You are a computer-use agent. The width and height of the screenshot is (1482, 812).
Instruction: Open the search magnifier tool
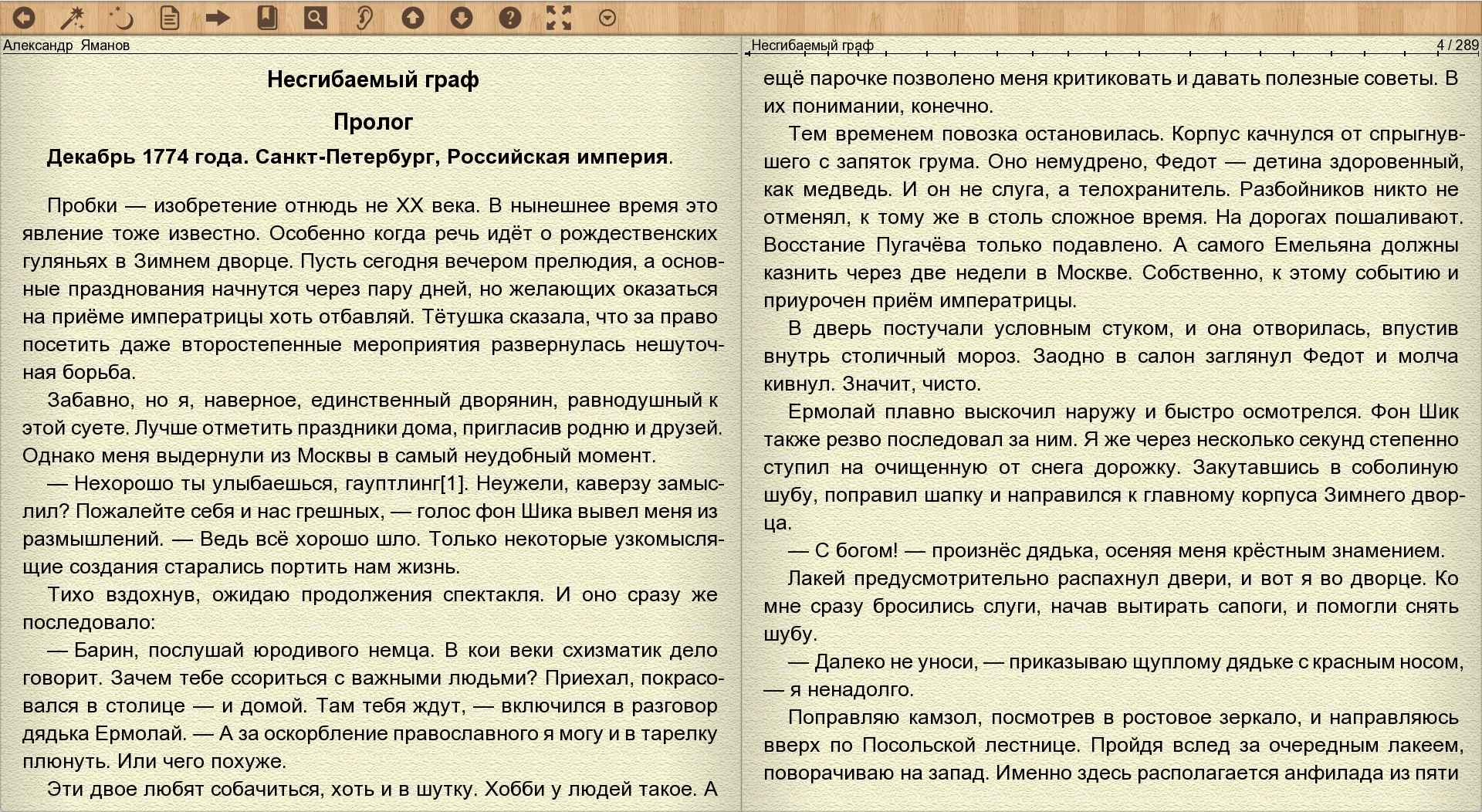coord(316,18)
